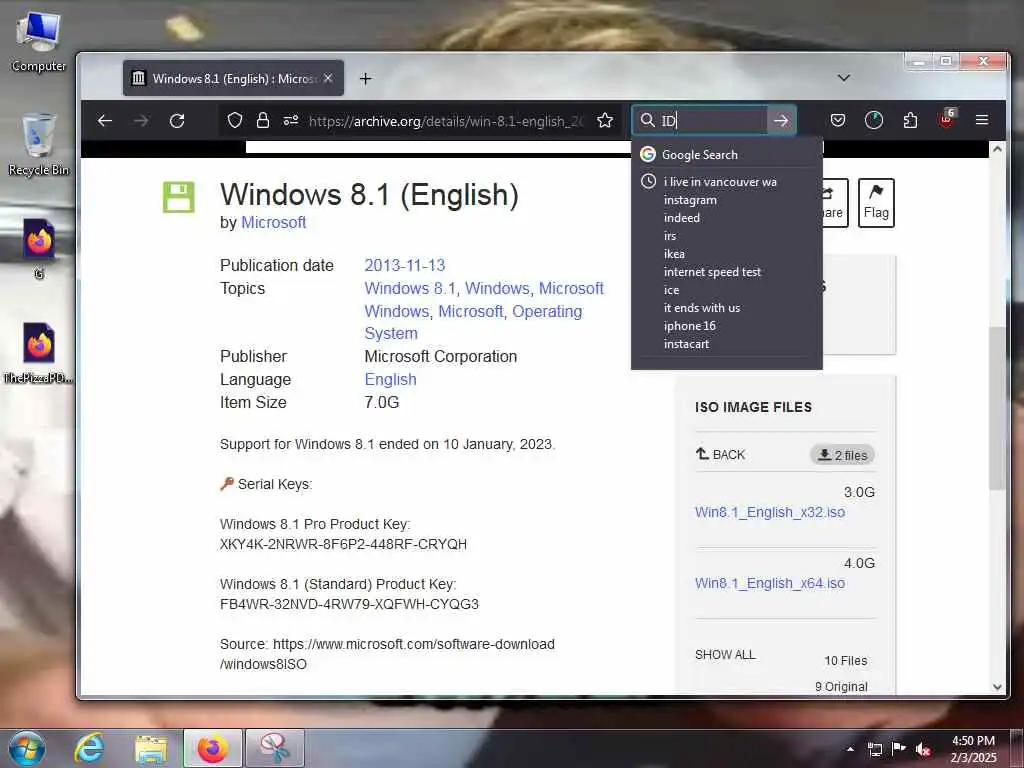Screen dimensions: 1024x768
Task: Open the Firefox hamburger menu
Action: tap(982, 120)
